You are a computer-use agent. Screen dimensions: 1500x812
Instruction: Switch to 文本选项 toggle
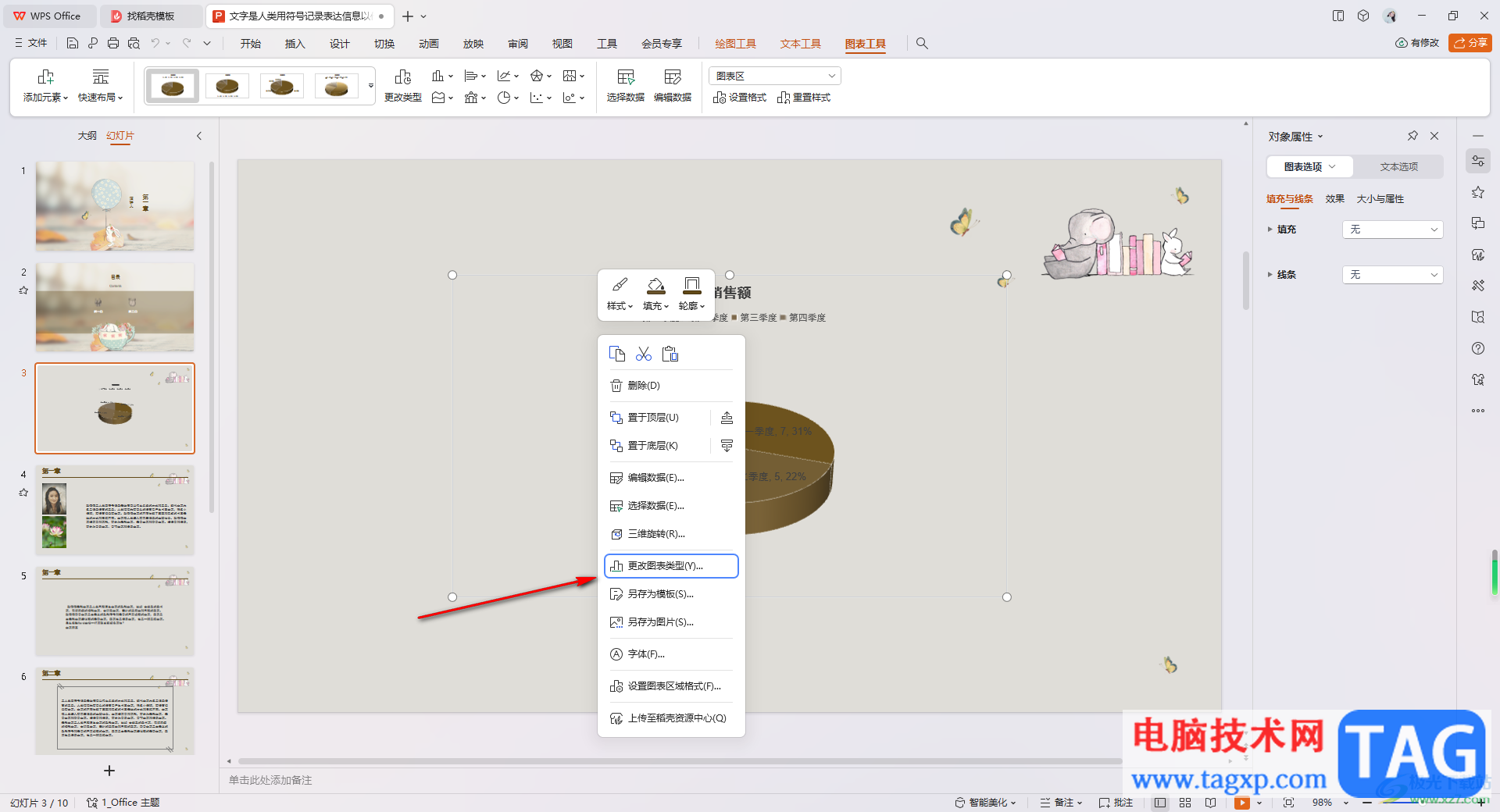(1398, 166)
